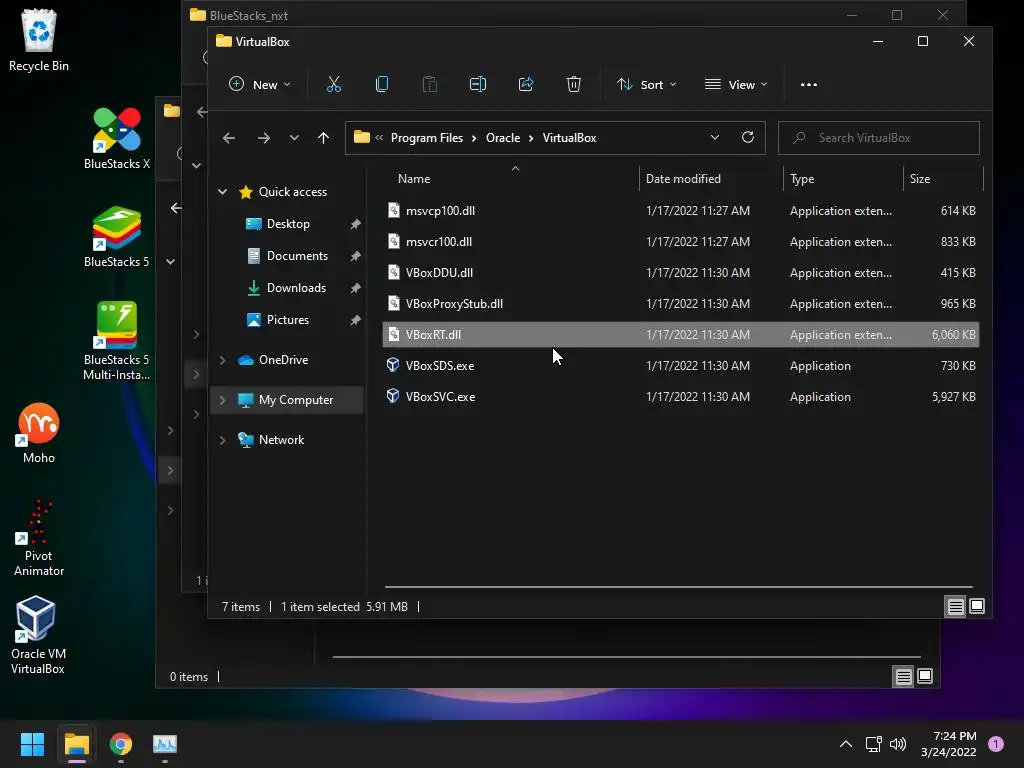Screen dimensions: 1024x768
Task: Click the Rename icon in toolbar
Action: [x=478, y=84]
